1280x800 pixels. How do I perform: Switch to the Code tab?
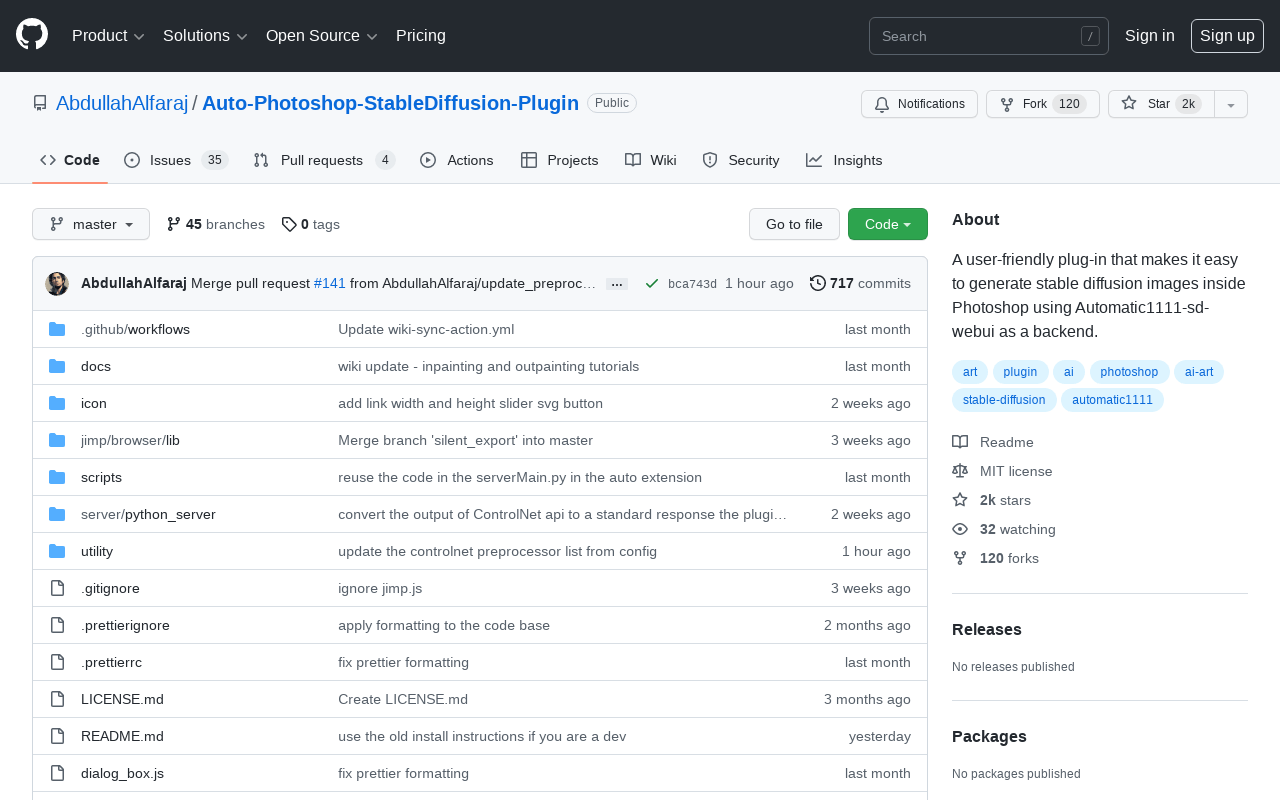pos(70,160)
